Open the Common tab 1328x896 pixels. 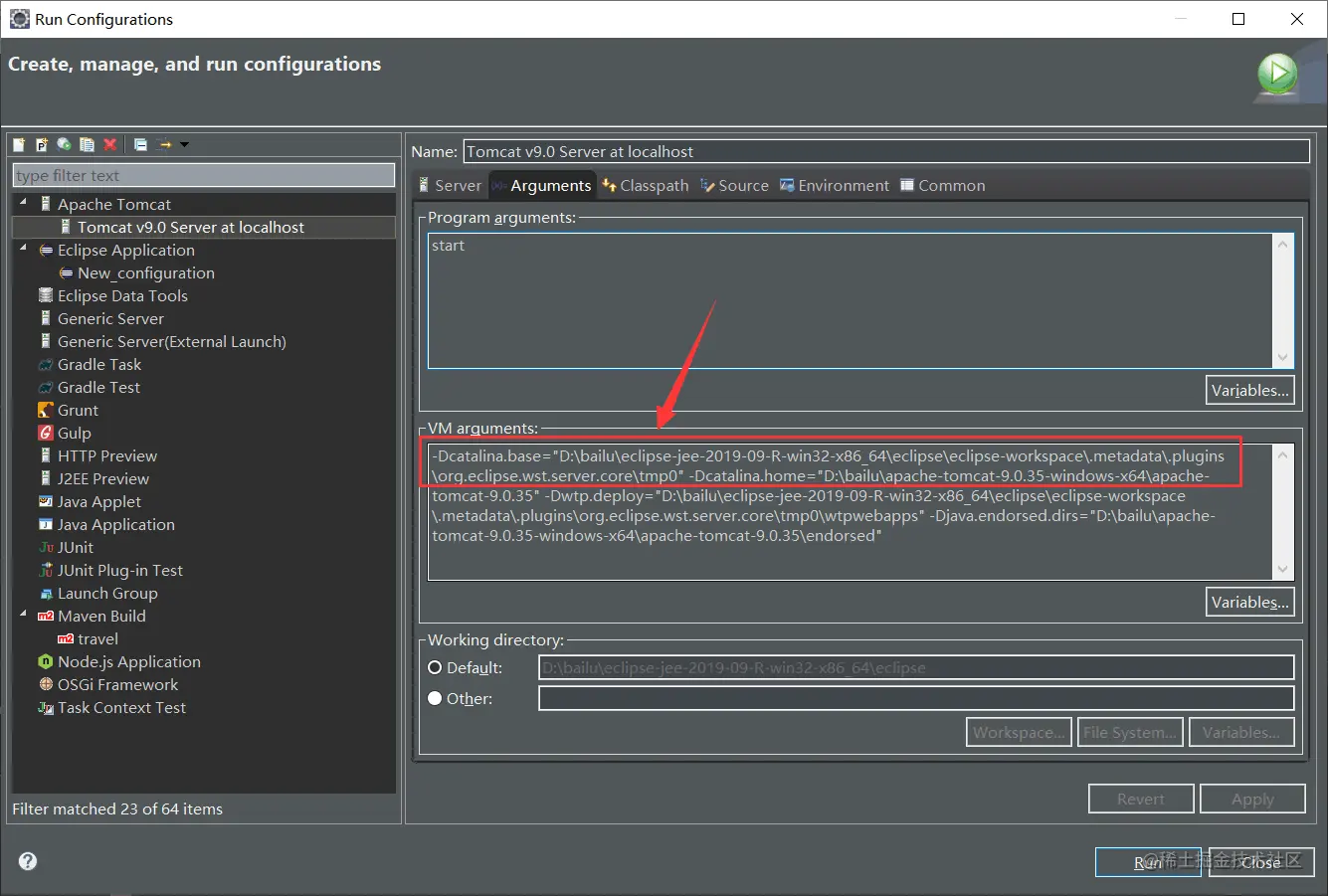942,185
